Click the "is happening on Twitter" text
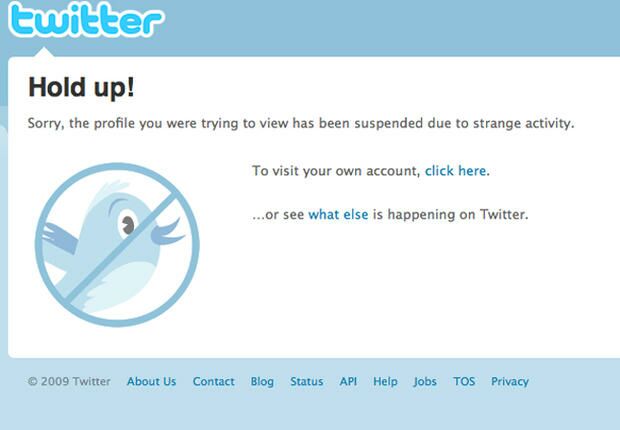620x430 pixels. [450, 214]
